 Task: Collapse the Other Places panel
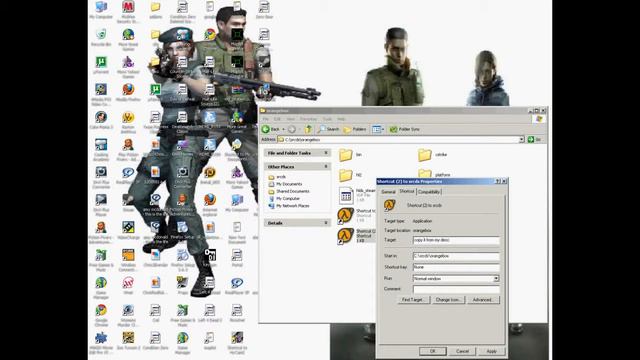tap(326, 167)
